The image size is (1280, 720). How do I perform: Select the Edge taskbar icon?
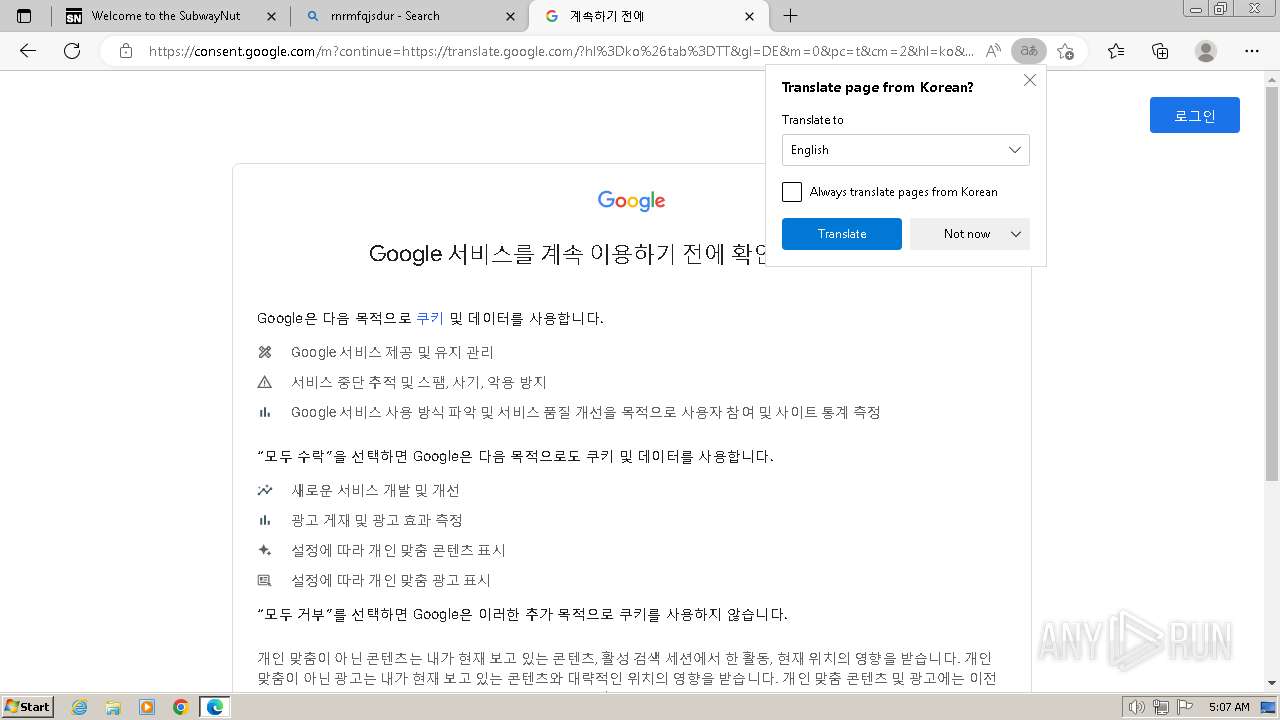(215, 707)
